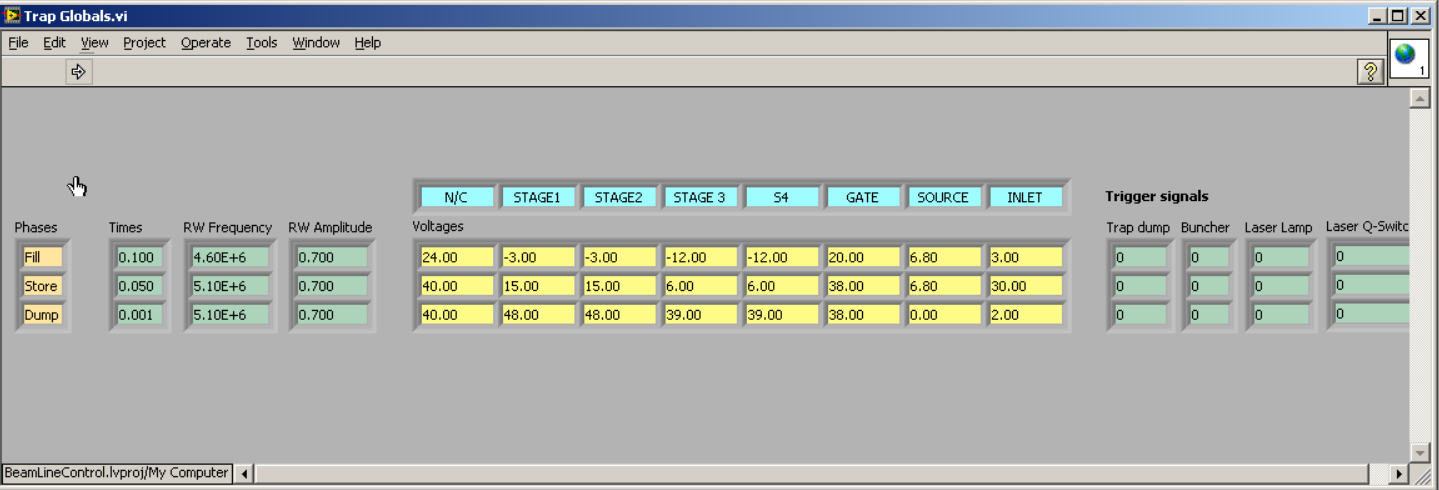Select the S4 column header field

point(781,197)
